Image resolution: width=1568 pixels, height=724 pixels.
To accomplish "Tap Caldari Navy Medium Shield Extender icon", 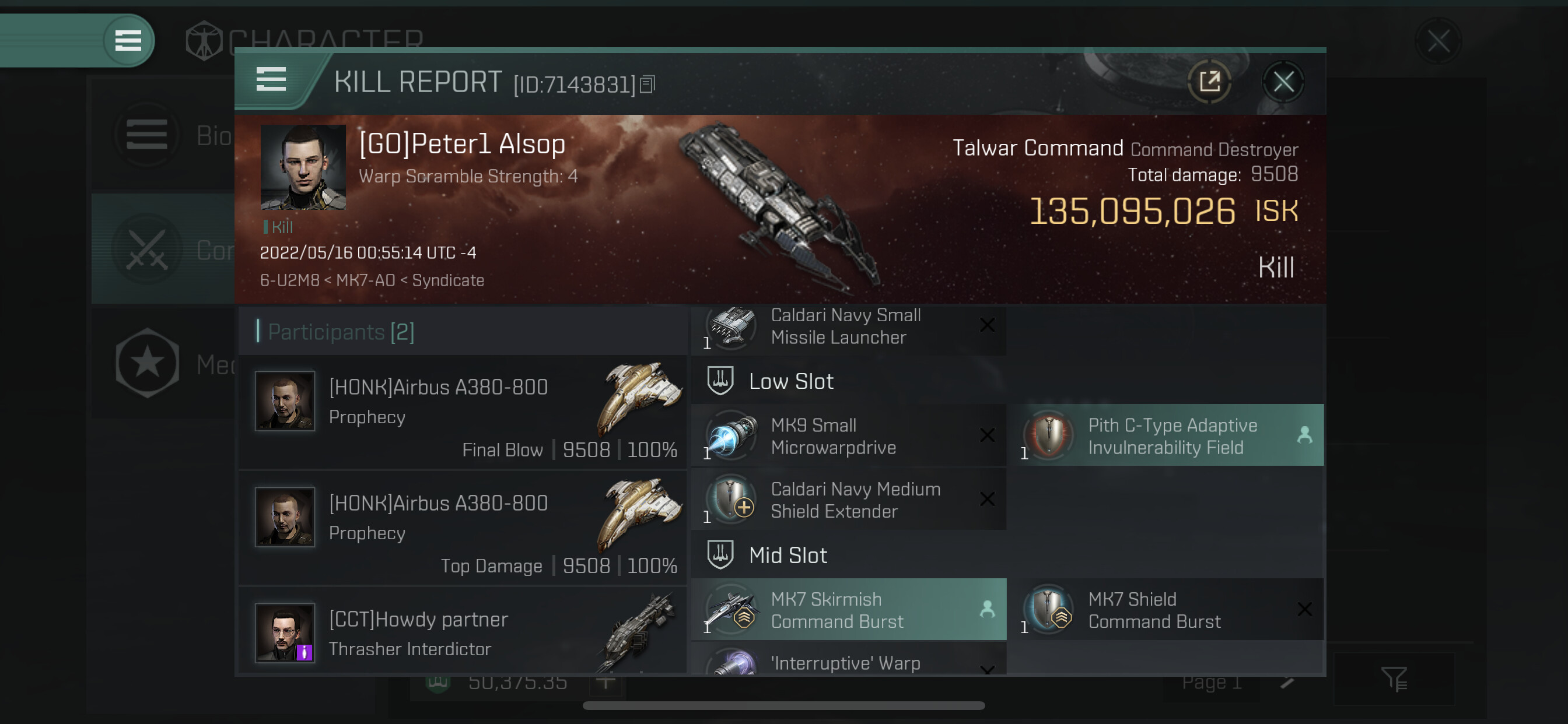I will click(731, 500).
